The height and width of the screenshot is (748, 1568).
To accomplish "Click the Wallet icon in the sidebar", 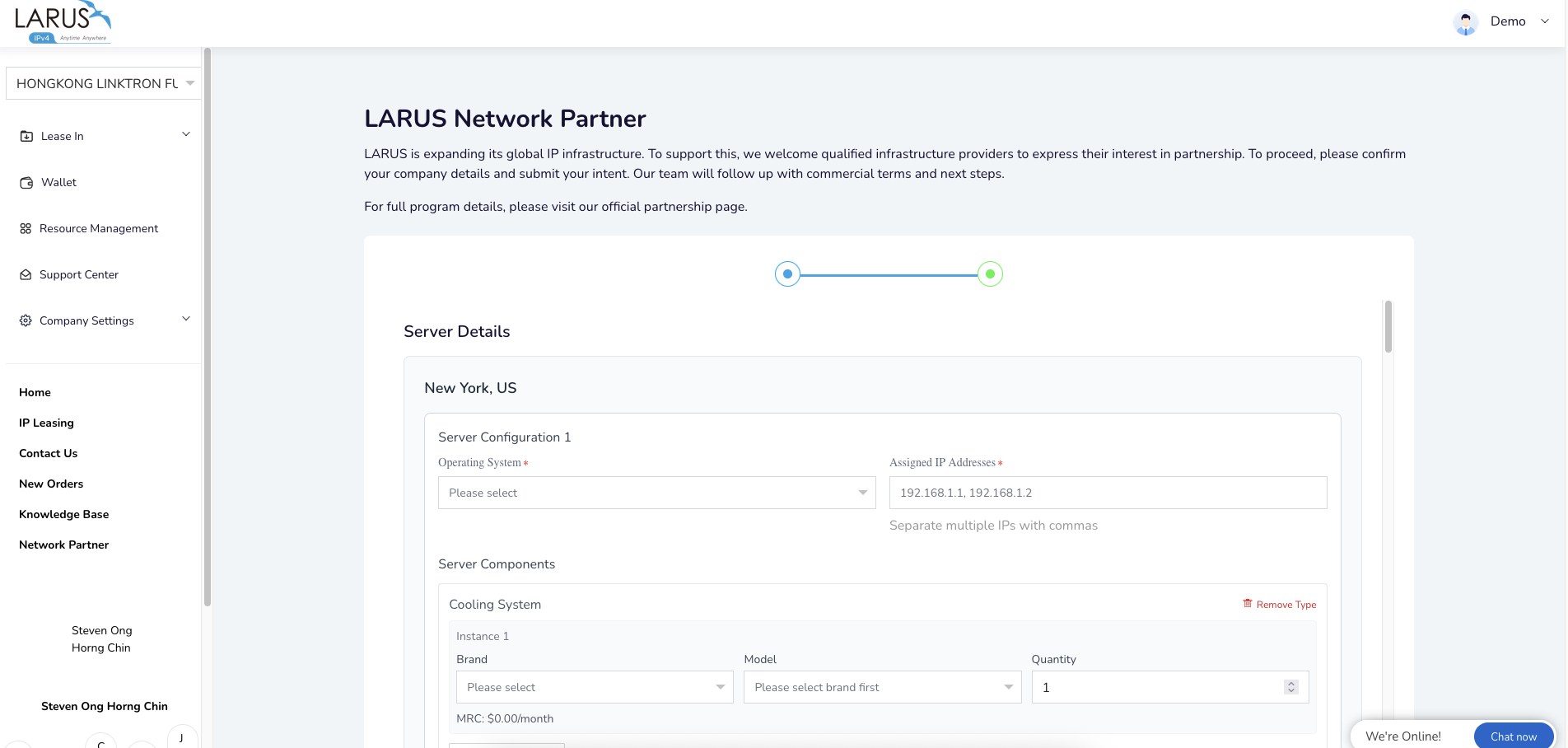I will [x=26, y=182].
